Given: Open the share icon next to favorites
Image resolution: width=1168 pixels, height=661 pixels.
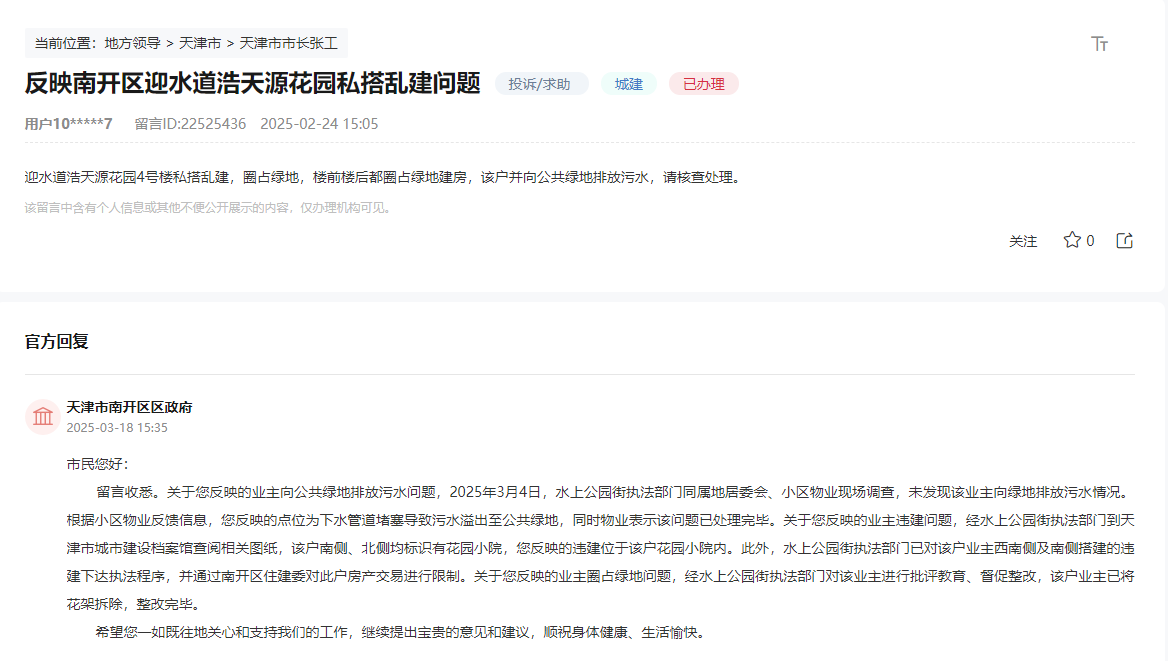Looking at the screenshot, I should (x=1124, y=240).
